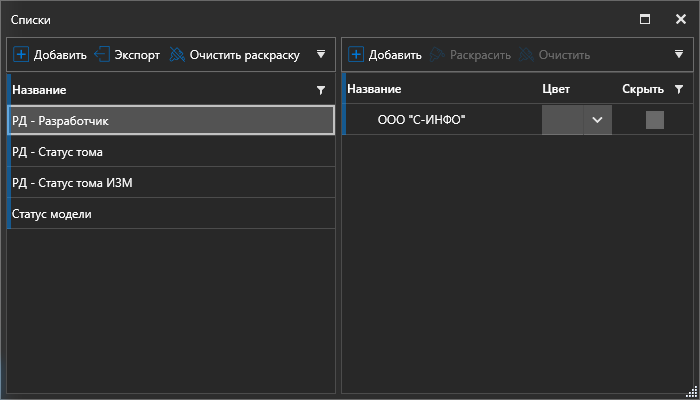
Task: Click the Экспорт arrow icon
Action: (102, 55)
